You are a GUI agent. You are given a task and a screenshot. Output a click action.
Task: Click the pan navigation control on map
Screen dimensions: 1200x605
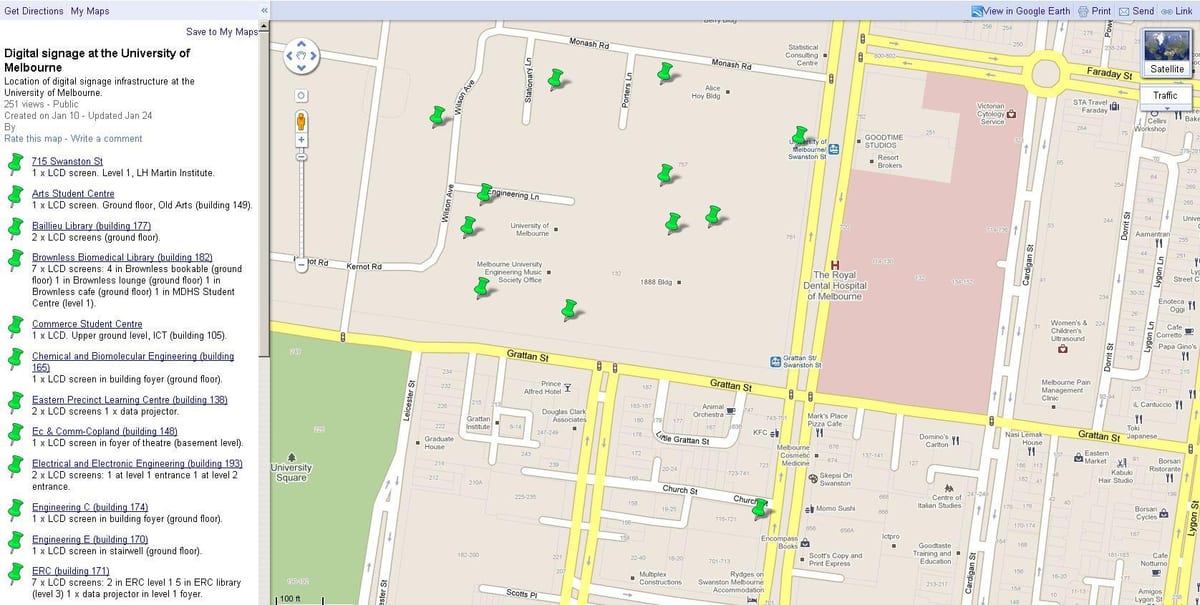[x=302, y=57]
